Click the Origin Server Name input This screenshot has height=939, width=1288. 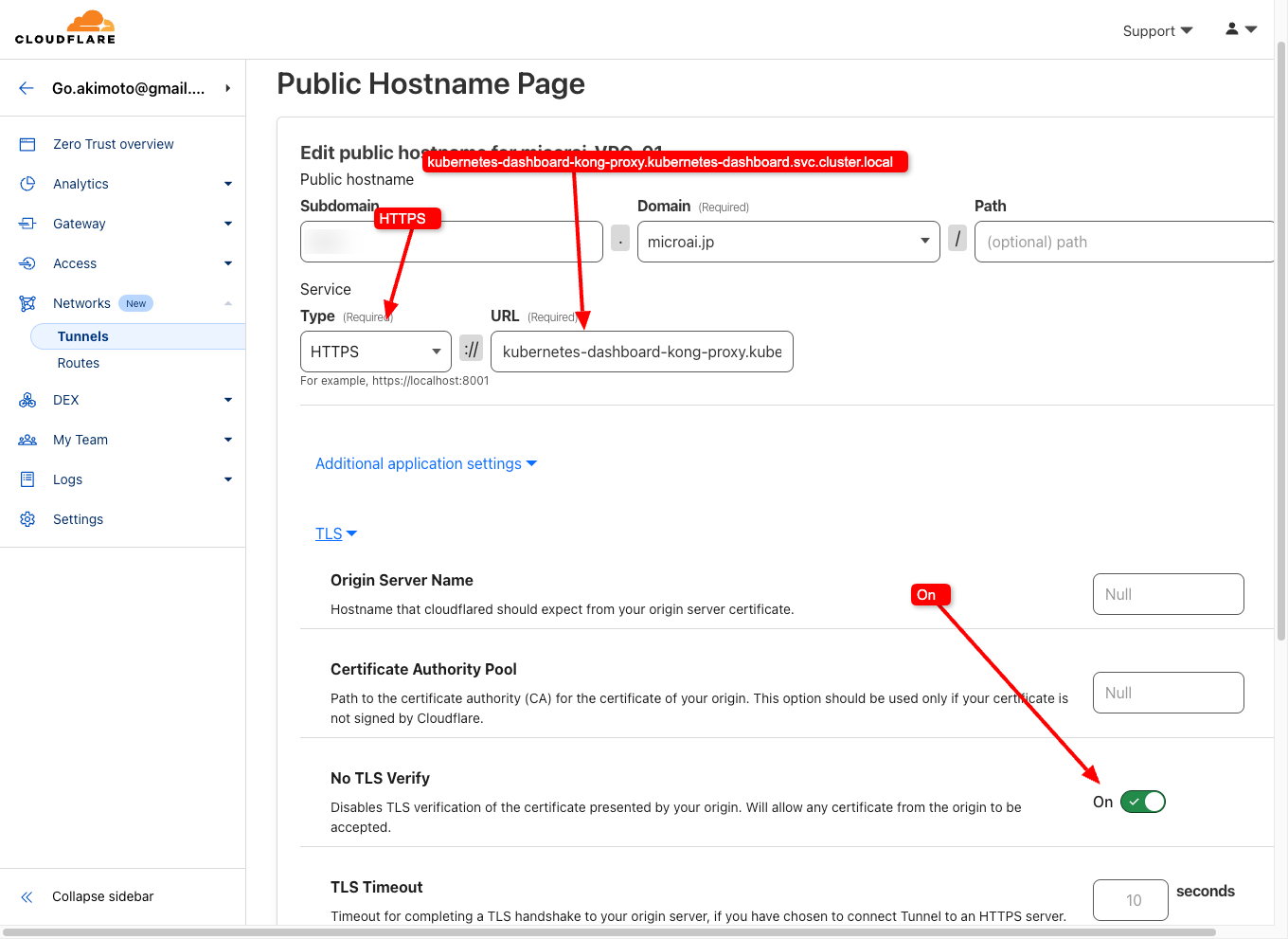coord(1169,594)
